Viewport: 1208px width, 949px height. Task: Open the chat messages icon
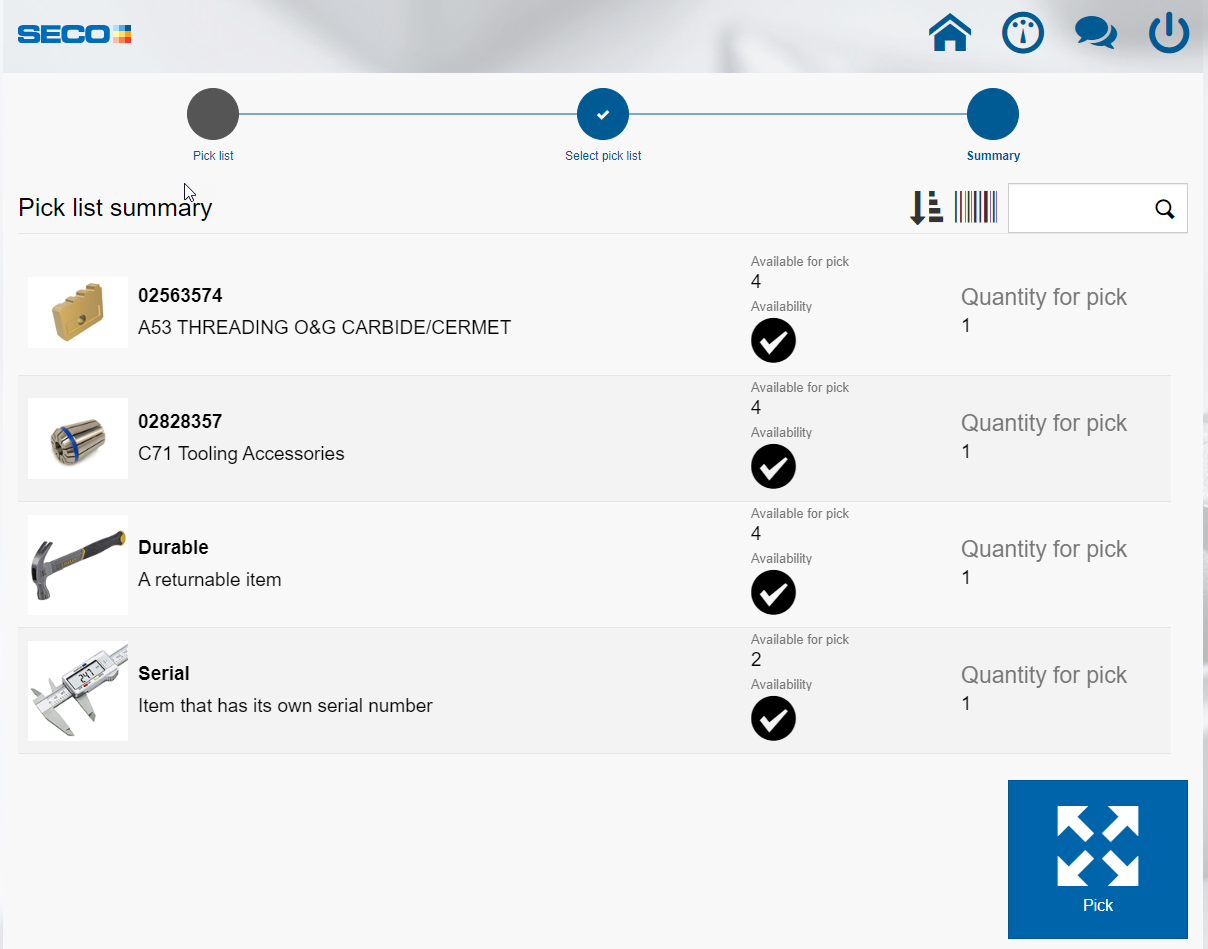coord(1096,33)
